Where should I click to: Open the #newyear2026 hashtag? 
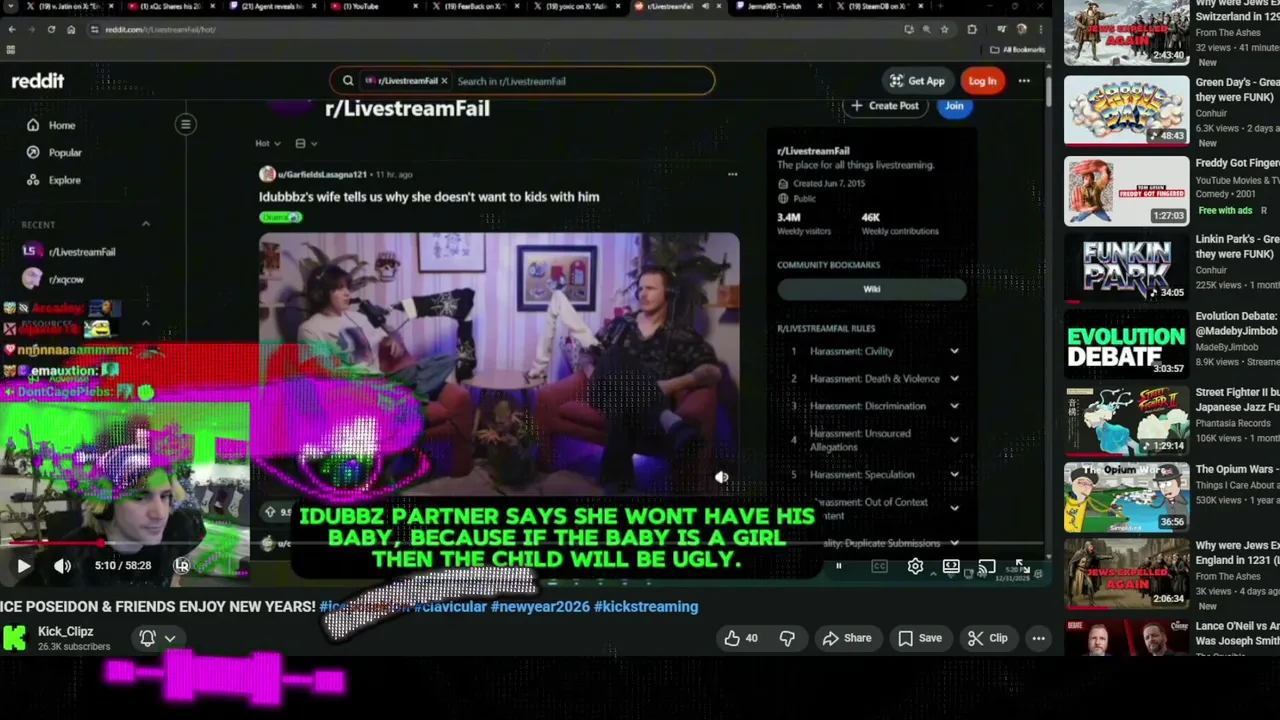[540, 606]
